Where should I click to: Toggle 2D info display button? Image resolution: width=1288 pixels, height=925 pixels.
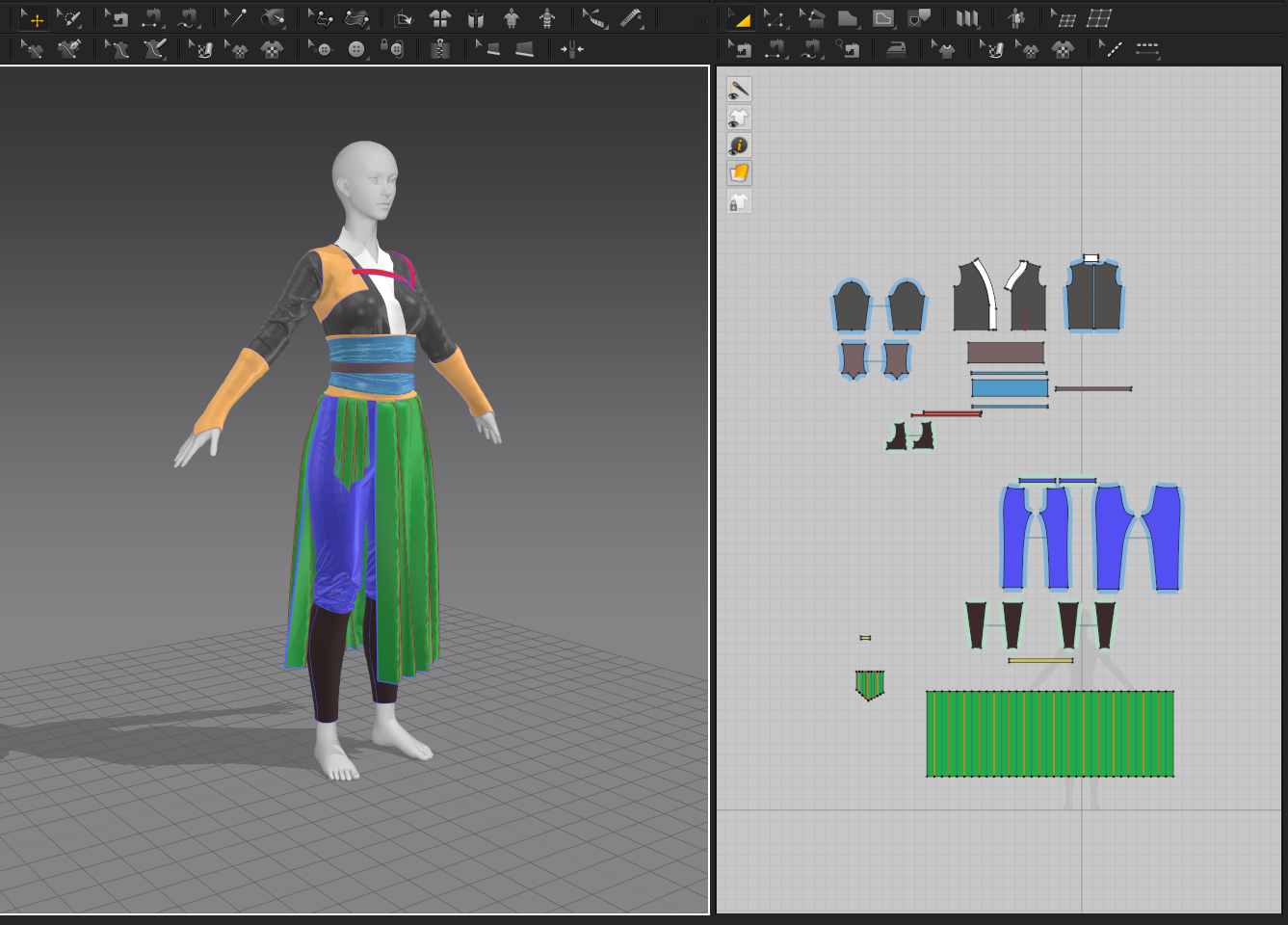coord(739,146)
